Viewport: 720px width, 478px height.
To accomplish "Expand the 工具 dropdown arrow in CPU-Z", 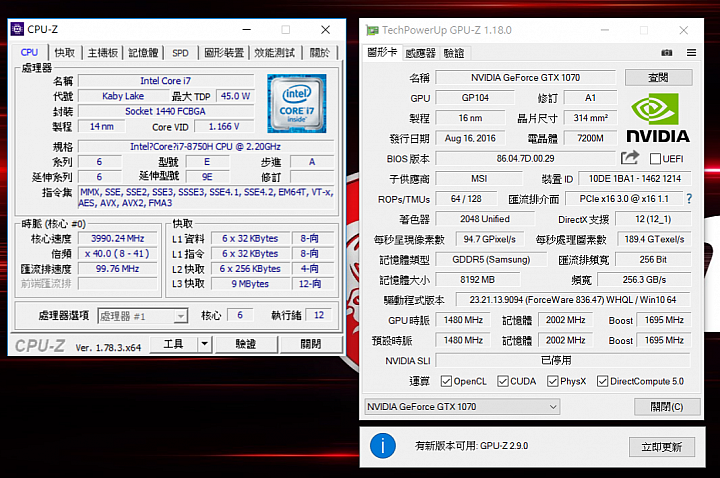I will pyautogui.click(x=204, y=344).
